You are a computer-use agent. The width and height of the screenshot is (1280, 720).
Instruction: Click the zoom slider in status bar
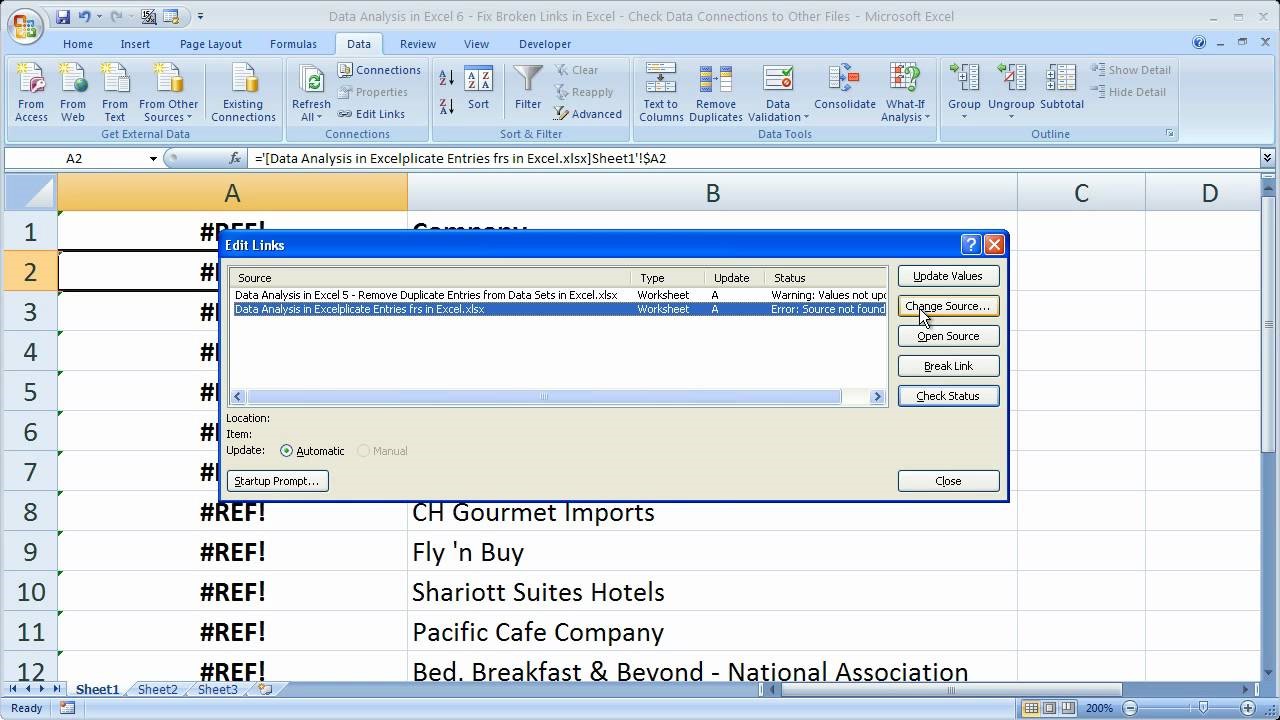(1202, 708)
